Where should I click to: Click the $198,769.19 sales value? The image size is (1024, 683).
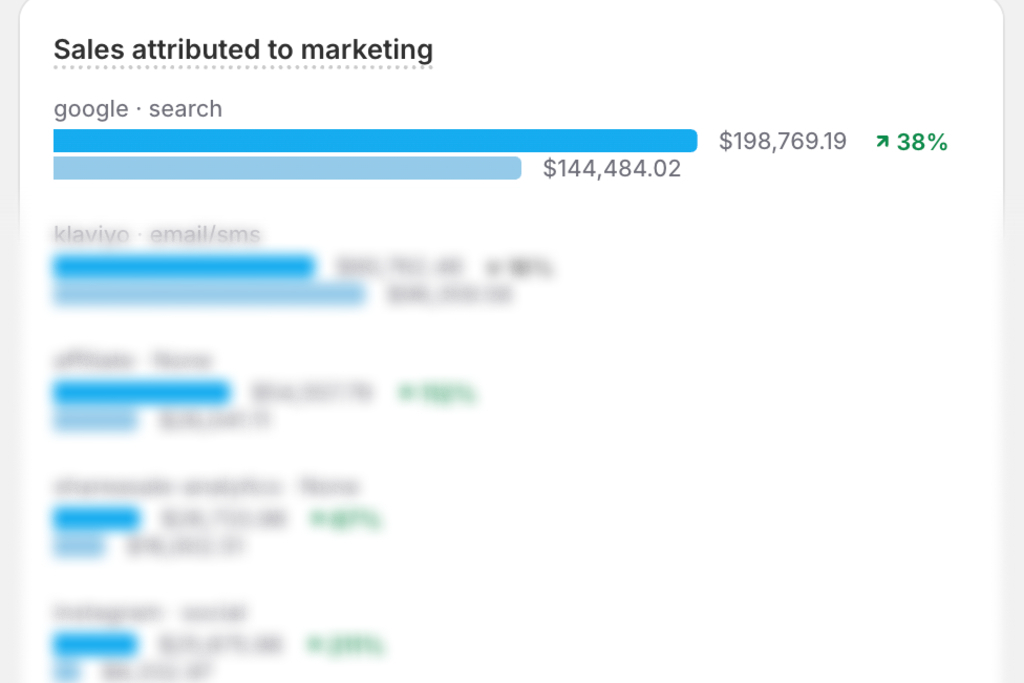(x=783, y=142)
